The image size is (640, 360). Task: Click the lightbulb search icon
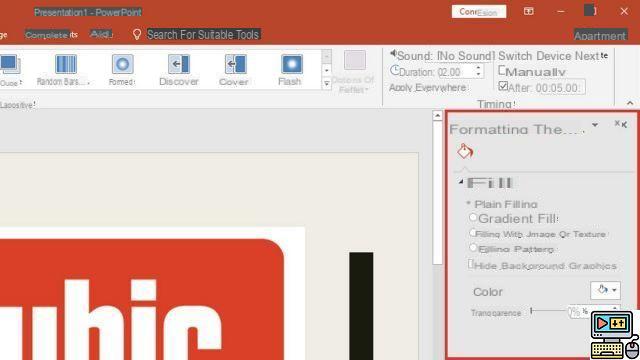point(137,34)
